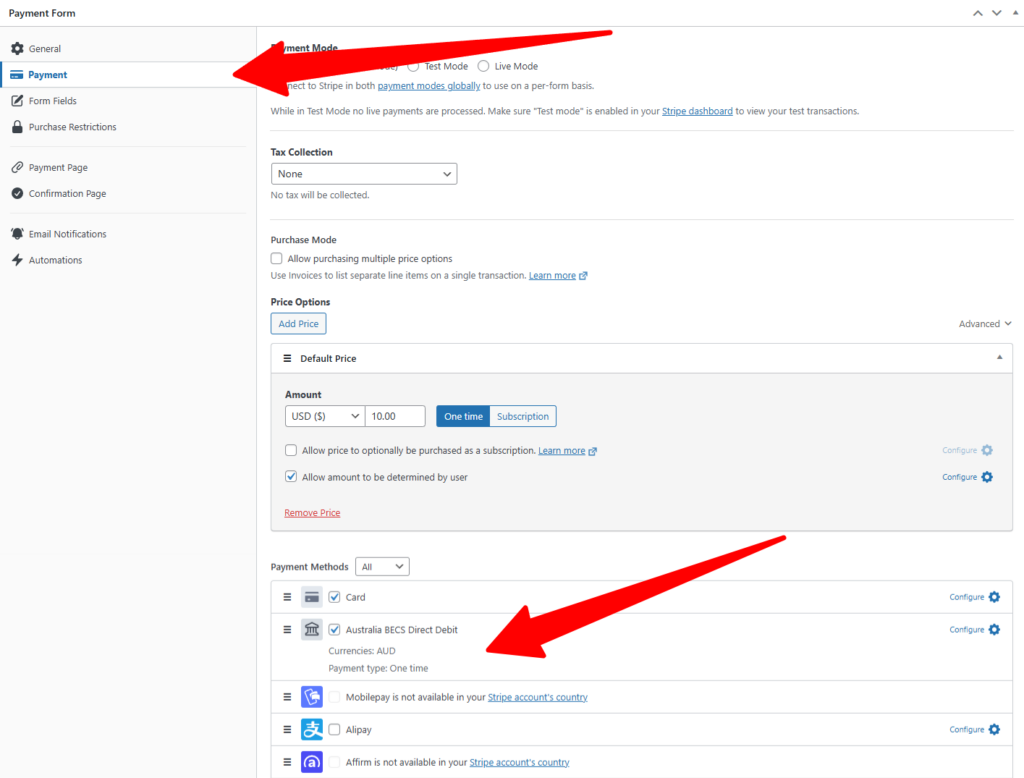Select the Live Mode radio button
The image size is (1024, 778).
pos(484,66)
